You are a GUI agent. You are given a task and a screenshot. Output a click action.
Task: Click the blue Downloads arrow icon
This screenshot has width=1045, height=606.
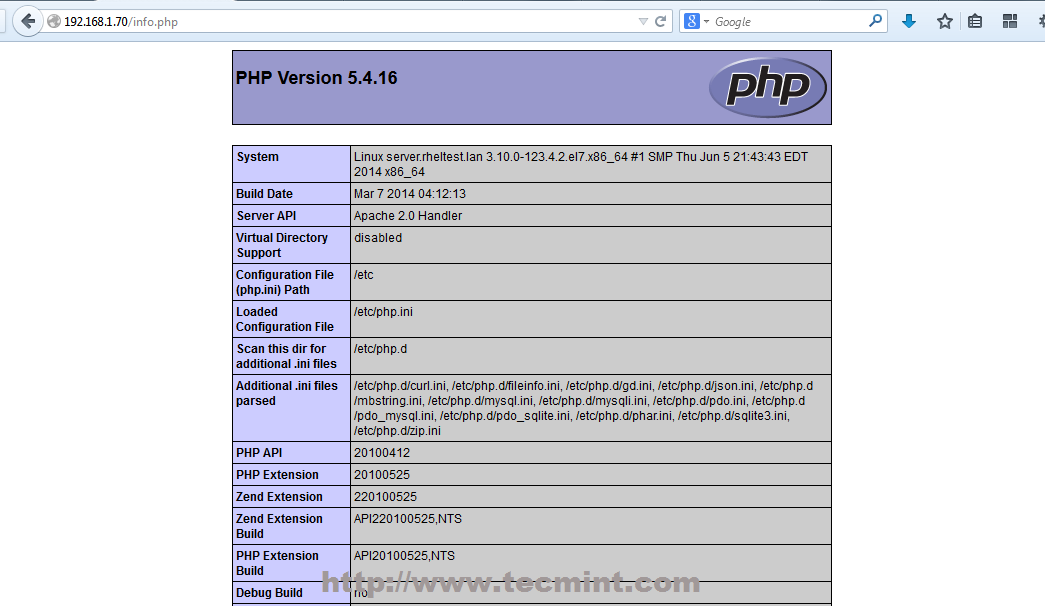pos(909,21)
